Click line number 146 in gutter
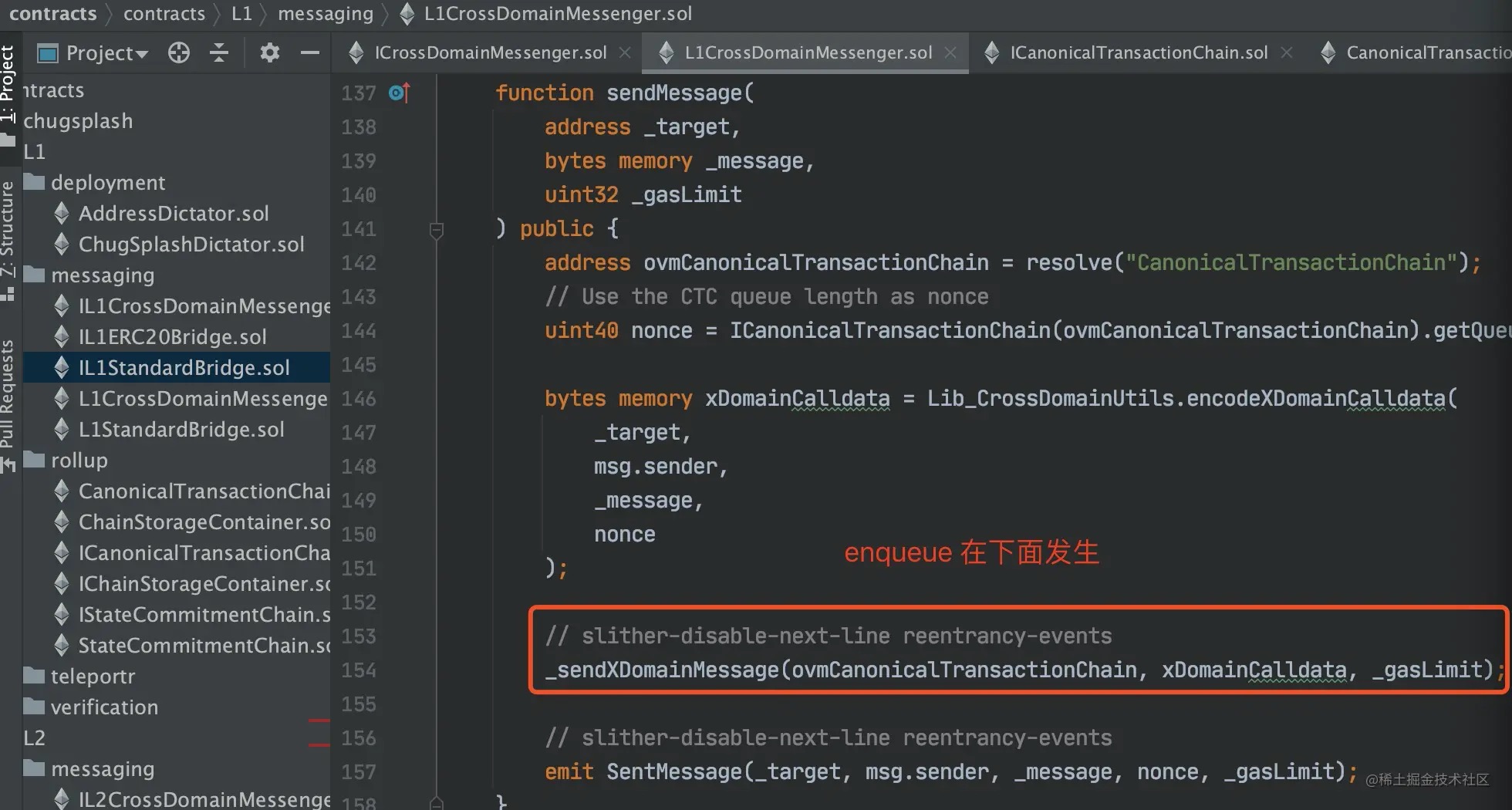 pos(359,399)
